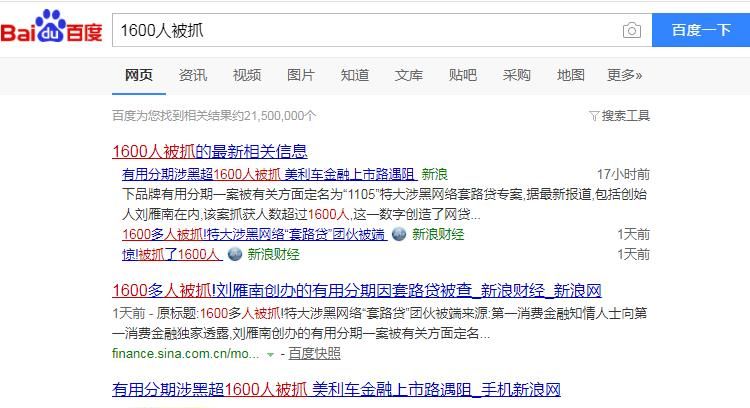Click the funnel icon for 搜索工具

coord(594,116)
